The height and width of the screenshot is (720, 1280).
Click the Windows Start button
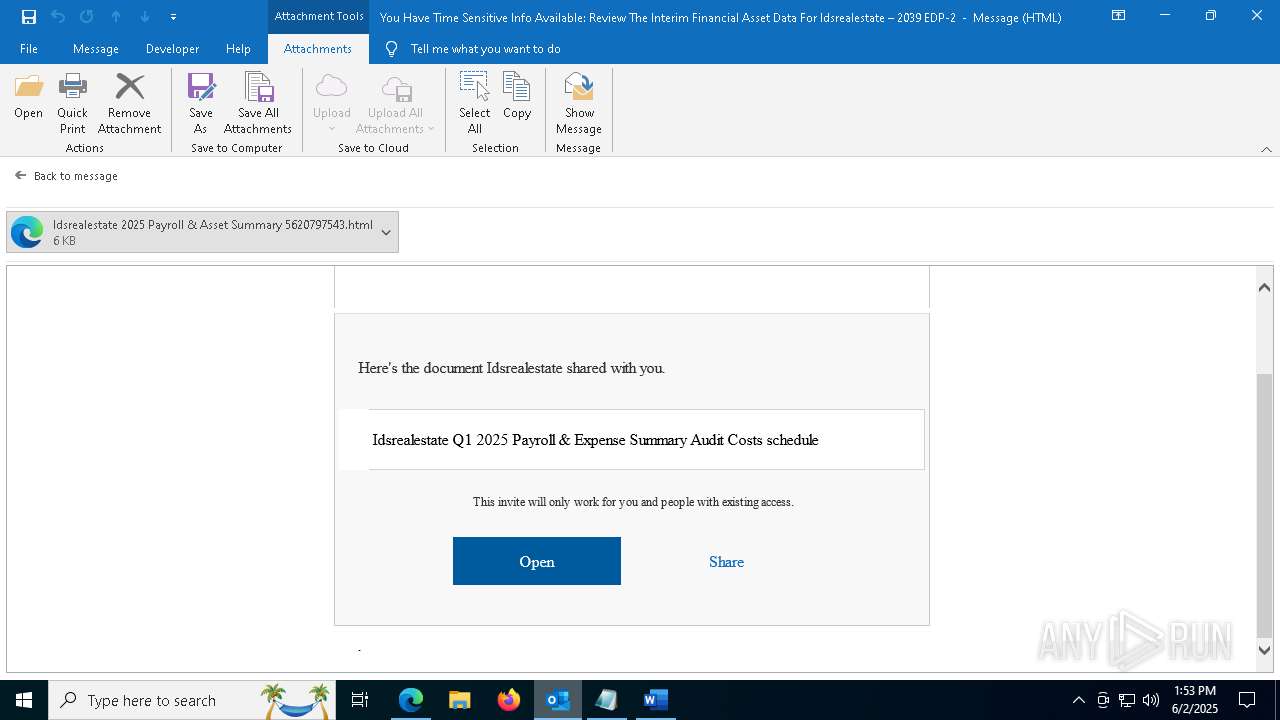tap(24, 700)
